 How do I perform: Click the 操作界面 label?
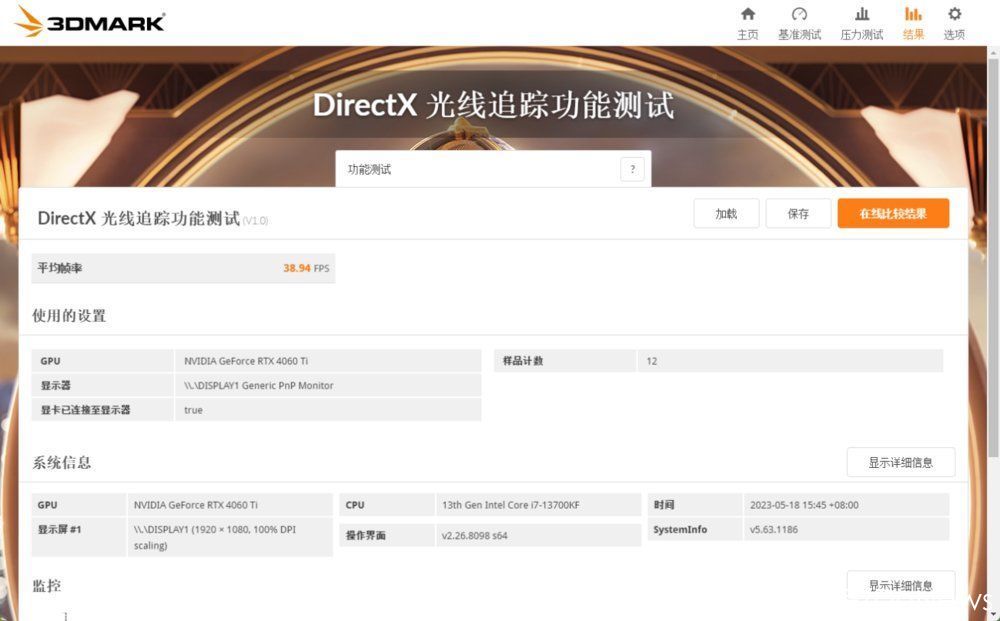coord(365,536)
